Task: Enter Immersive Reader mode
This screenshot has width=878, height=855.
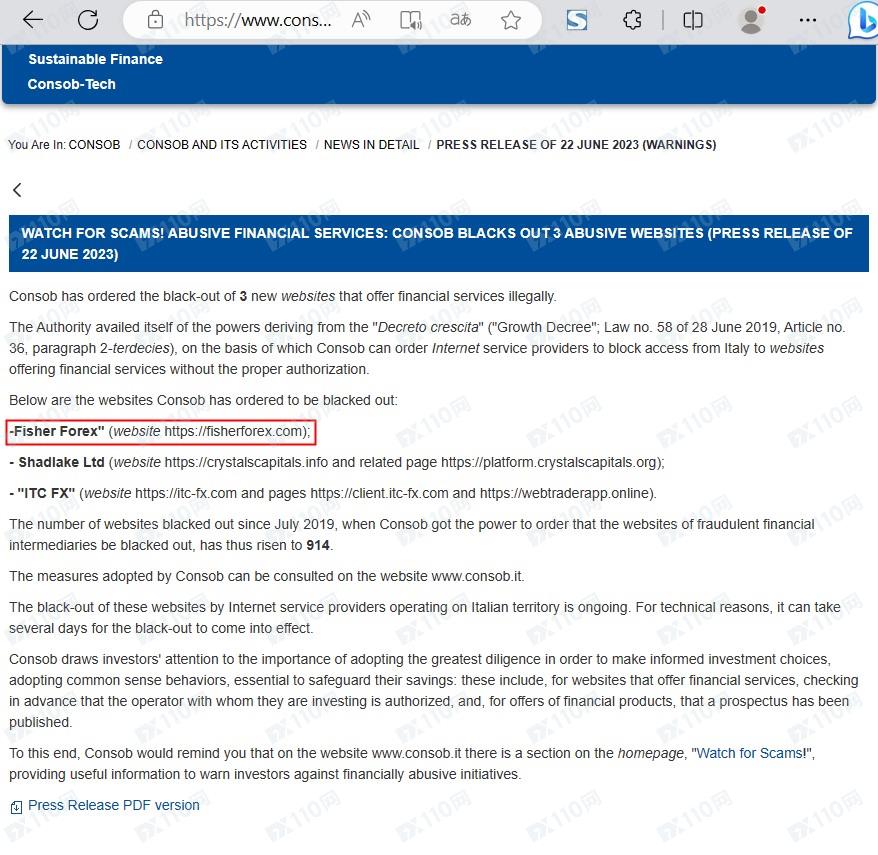Action: click(x=410, y=20)
